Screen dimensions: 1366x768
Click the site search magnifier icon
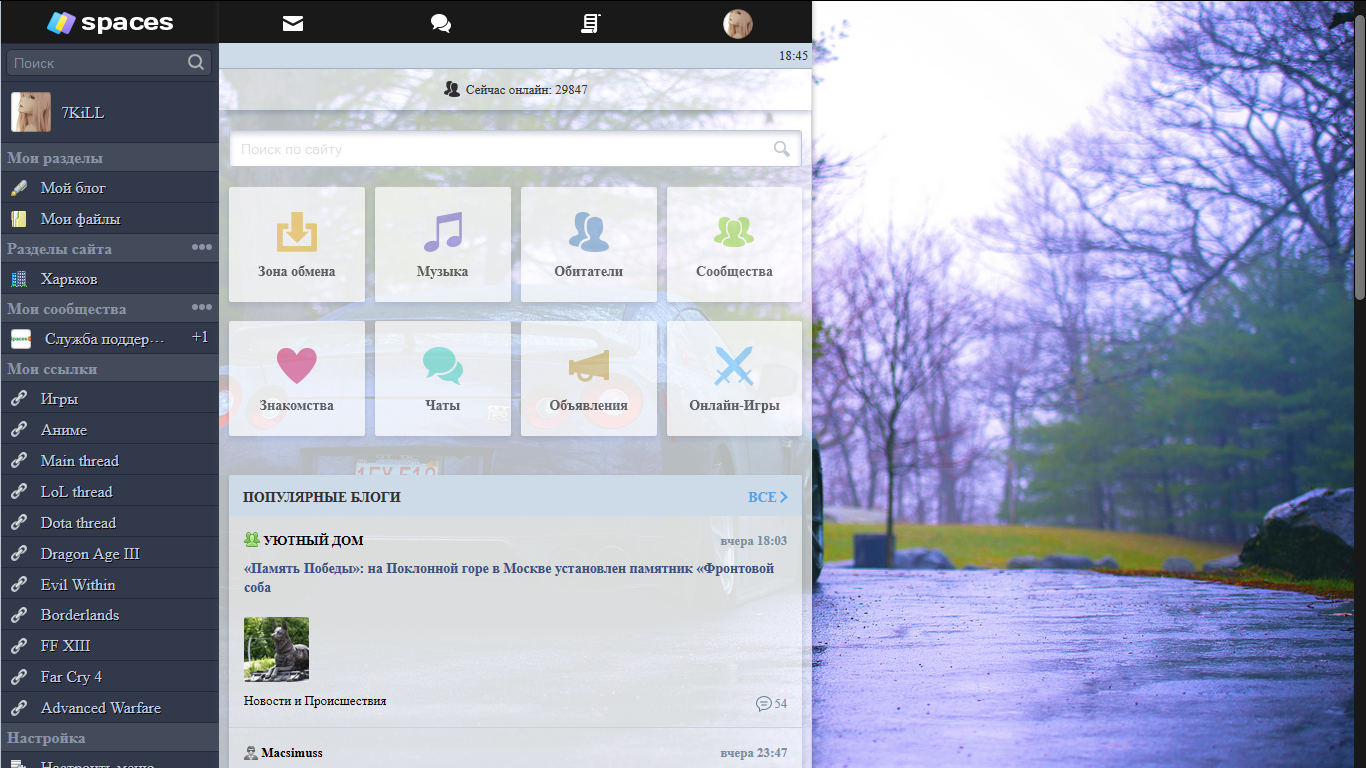tap(782, 149)
